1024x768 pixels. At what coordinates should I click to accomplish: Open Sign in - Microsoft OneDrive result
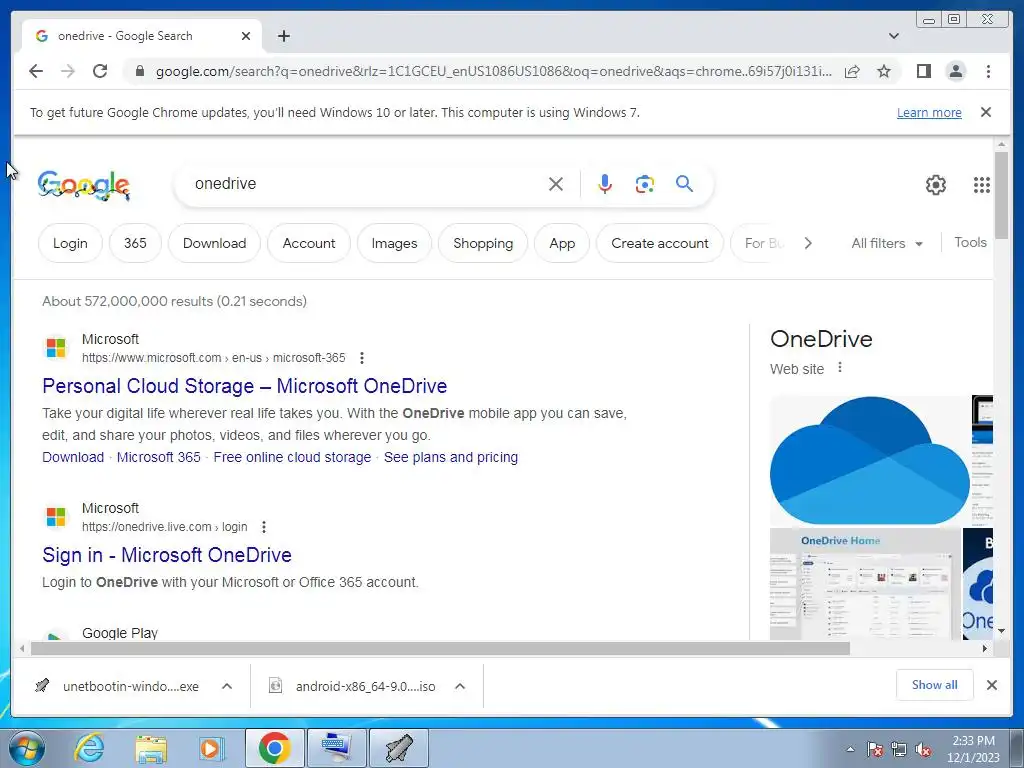point(167,555)
